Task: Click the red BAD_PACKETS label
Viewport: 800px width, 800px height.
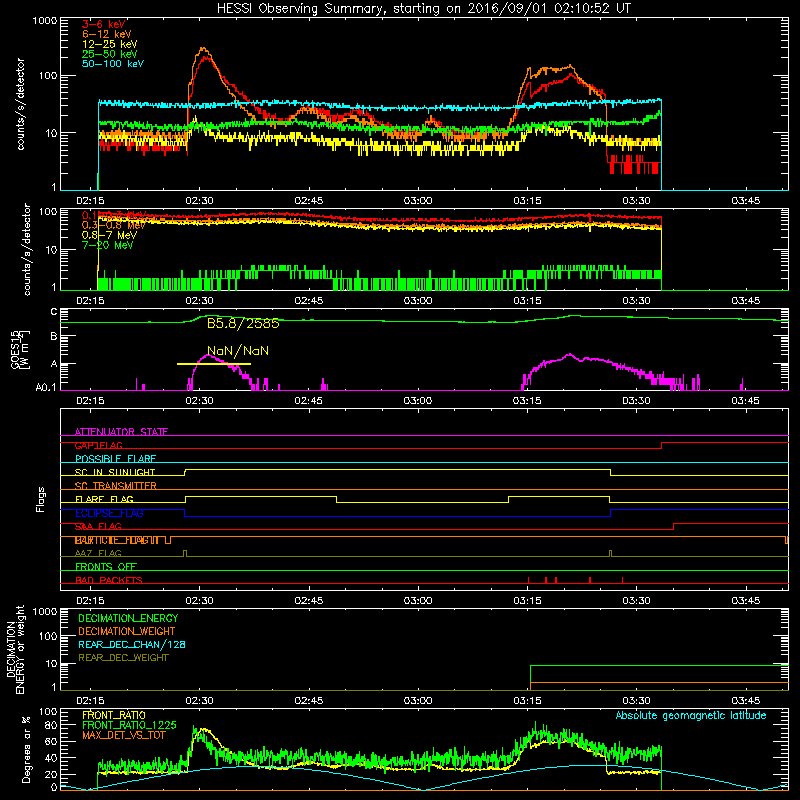Action: click(x=109, y=581)
